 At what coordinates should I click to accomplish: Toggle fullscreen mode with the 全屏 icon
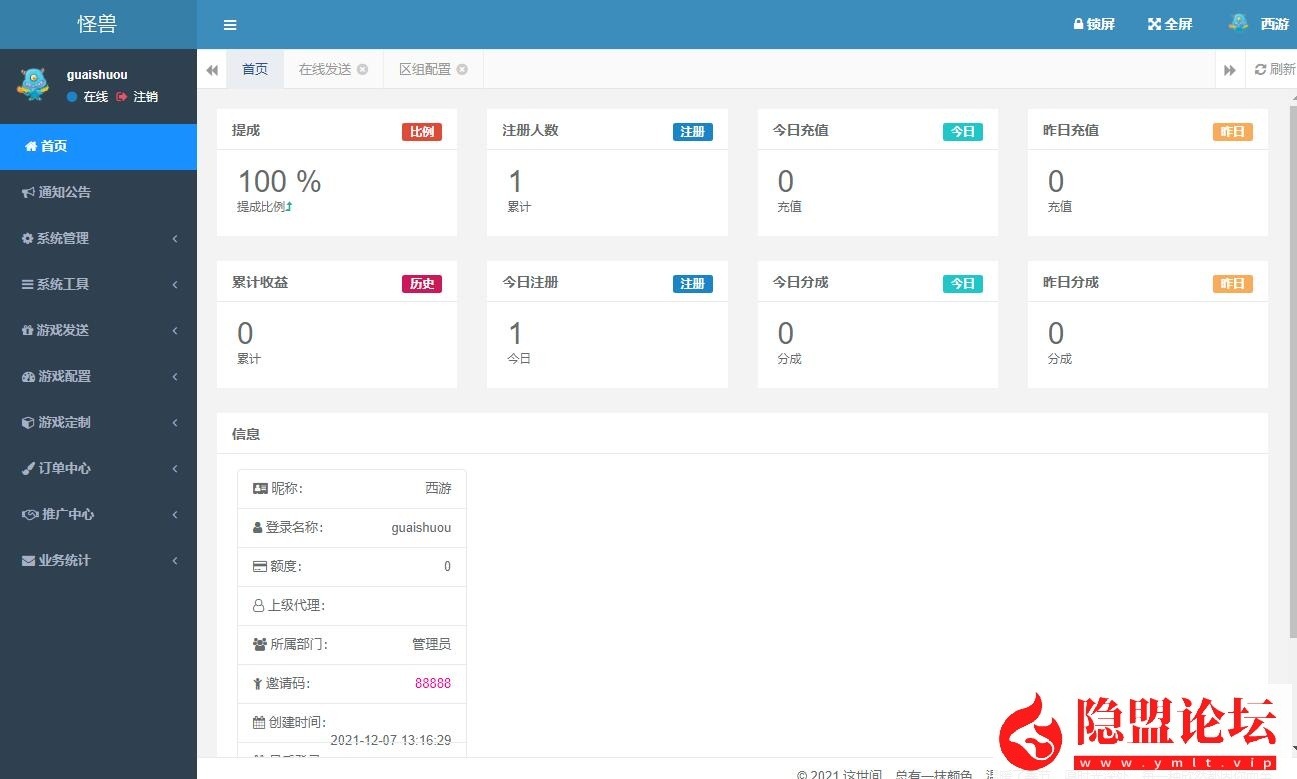tap(1169, 23)
